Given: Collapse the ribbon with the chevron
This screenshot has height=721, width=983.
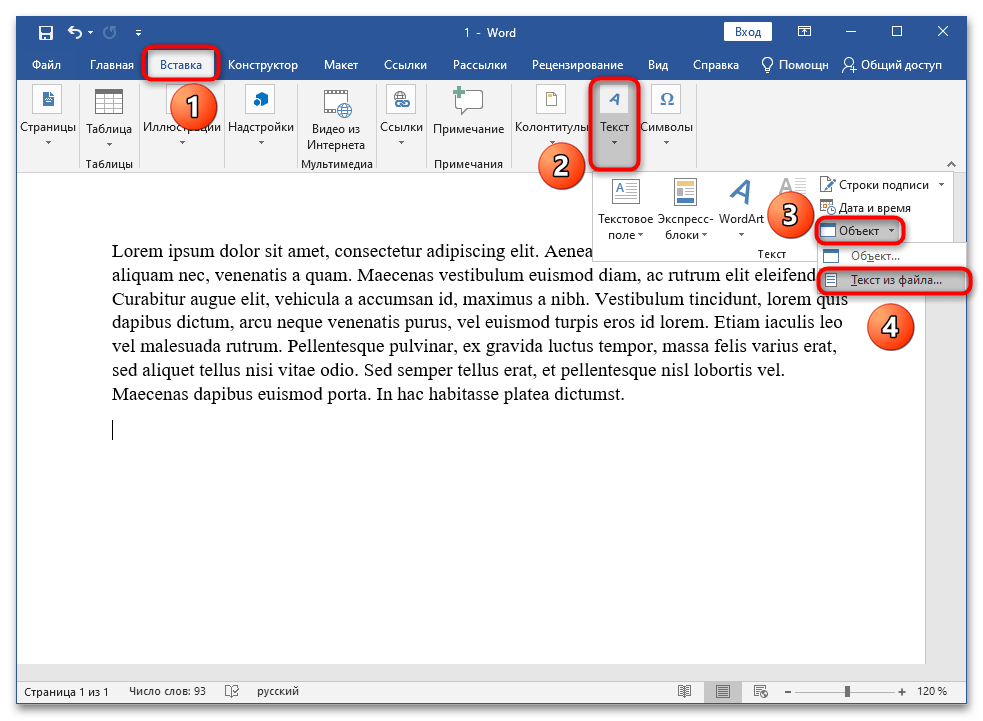Looking at the screenshot, I should point(951,164).
